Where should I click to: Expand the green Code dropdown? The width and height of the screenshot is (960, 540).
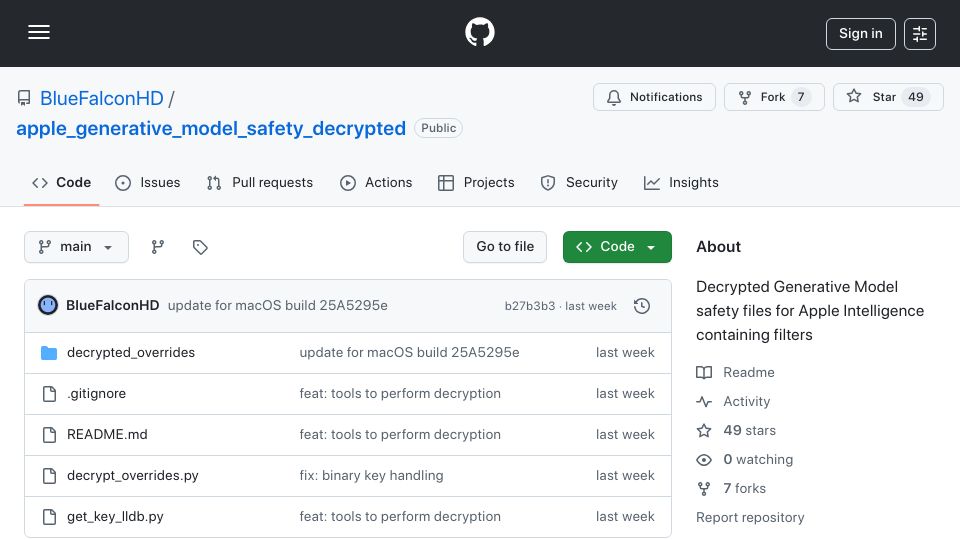coord(617,247)
